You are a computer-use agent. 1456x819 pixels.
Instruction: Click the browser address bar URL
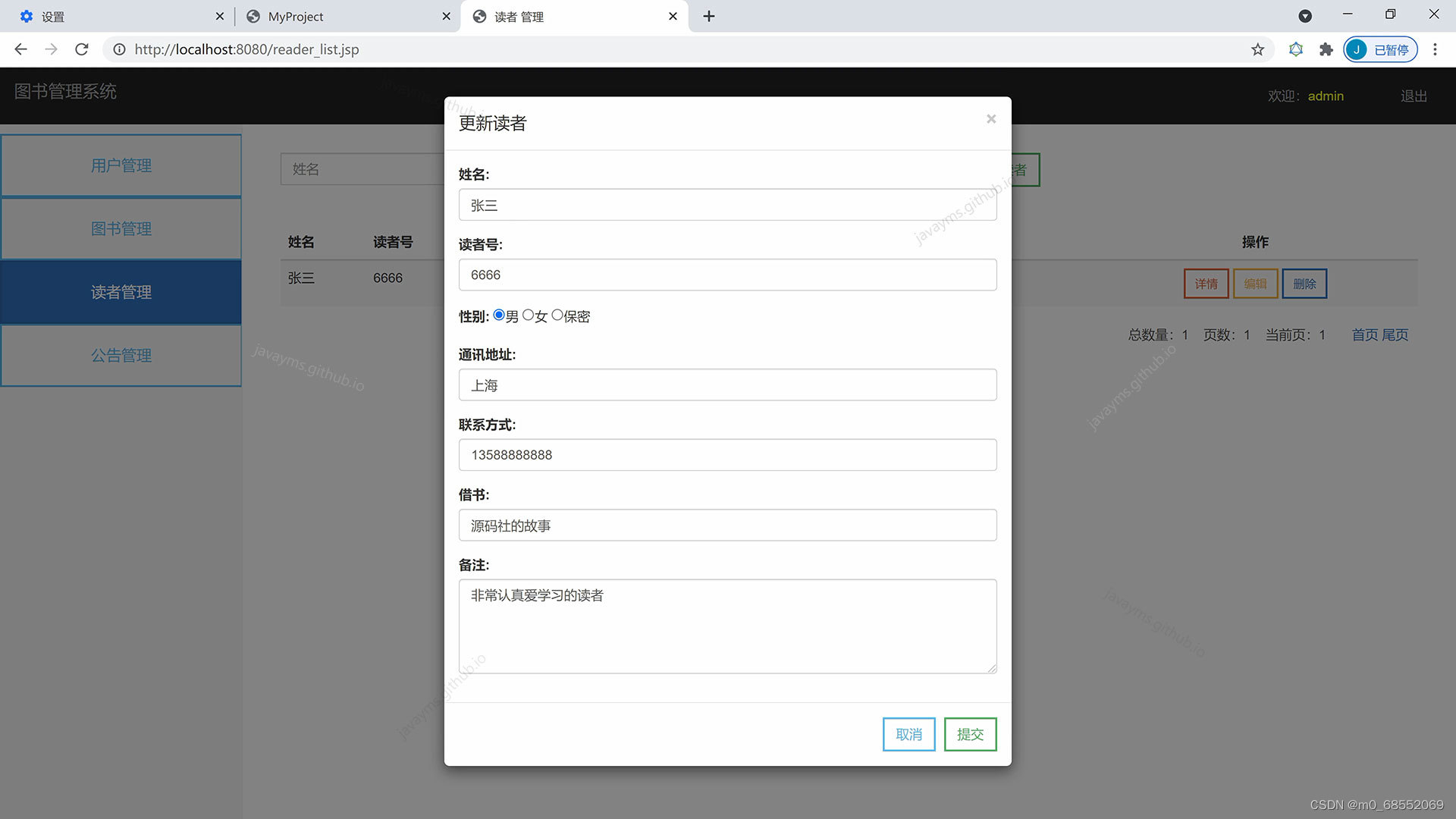246,49
